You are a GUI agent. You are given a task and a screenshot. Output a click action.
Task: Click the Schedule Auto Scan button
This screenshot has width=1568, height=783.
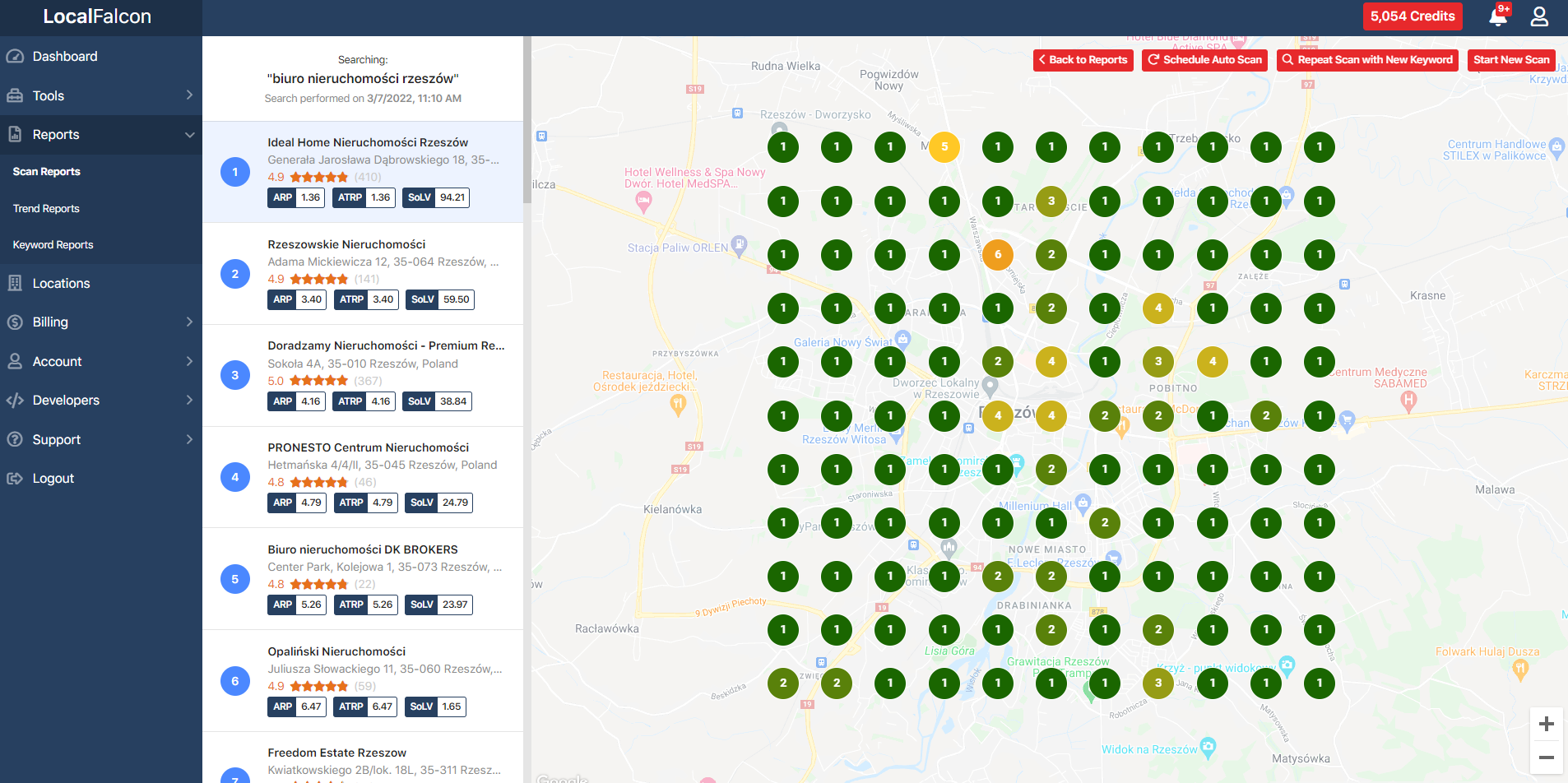tap(1204, 60)
